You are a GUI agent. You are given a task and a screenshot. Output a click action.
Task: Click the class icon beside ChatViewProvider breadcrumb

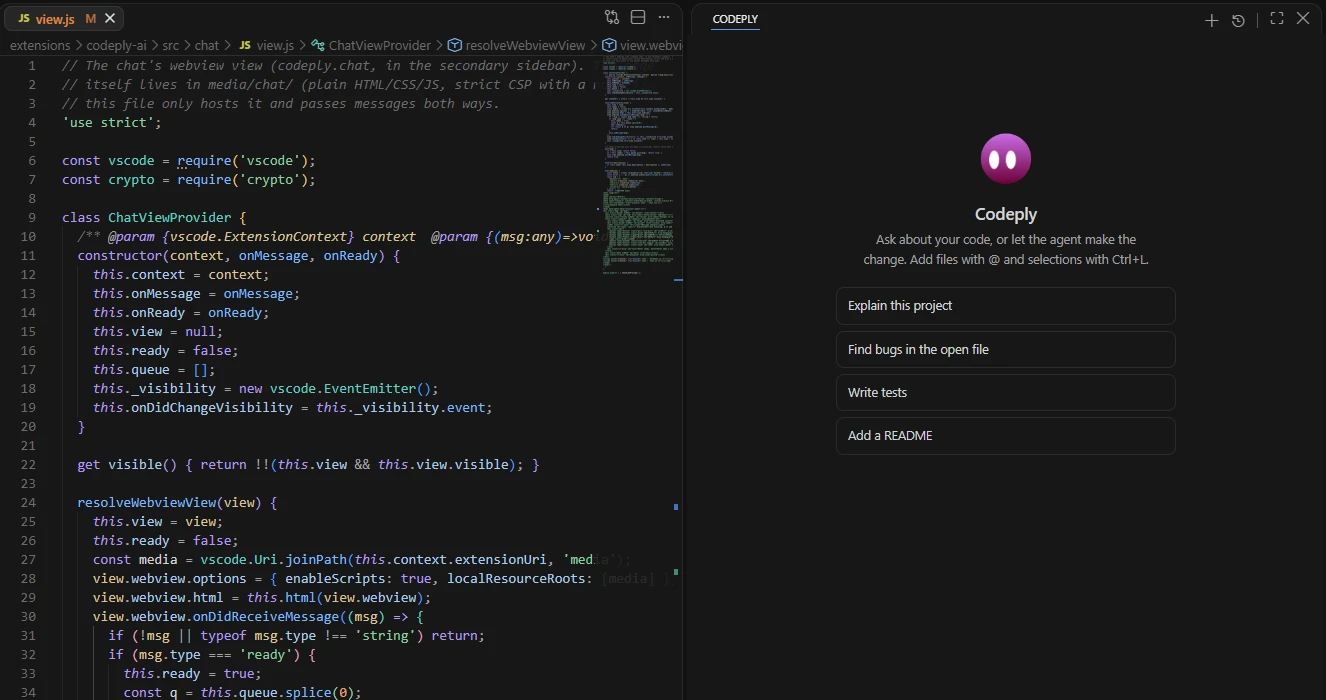(x=318, y=45)
